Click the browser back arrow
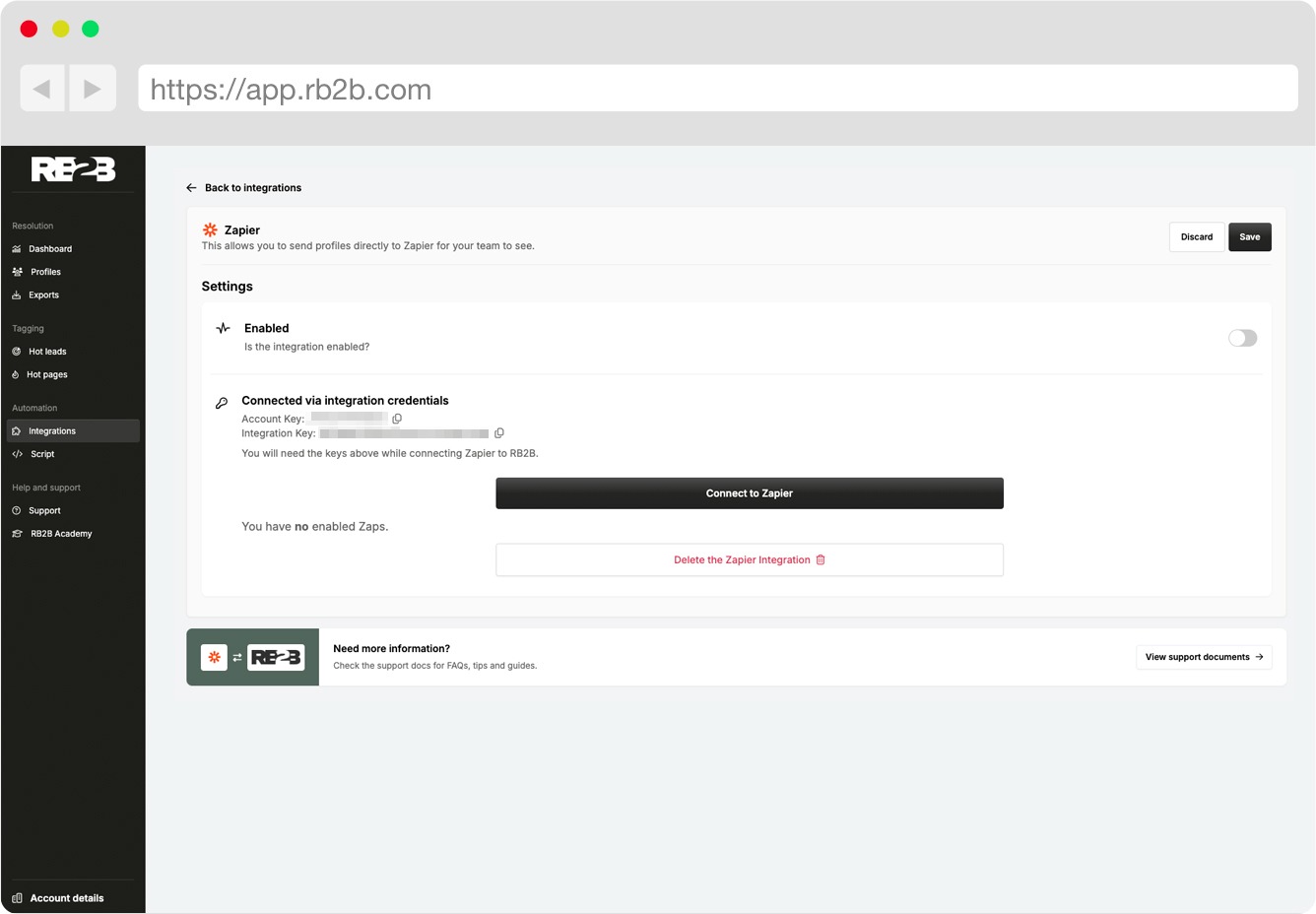The width and height of the screenshot is (1316, 914). click(42, 89)
